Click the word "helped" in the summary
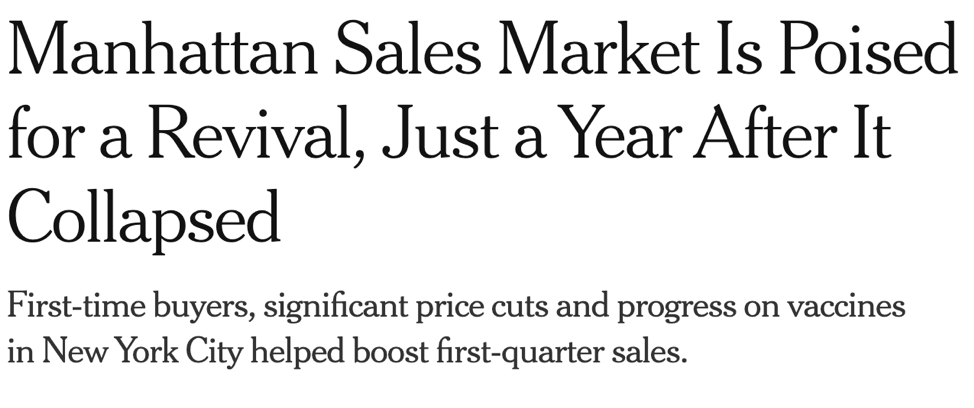This screenshot has height=408, width=974. pos(297,353)
